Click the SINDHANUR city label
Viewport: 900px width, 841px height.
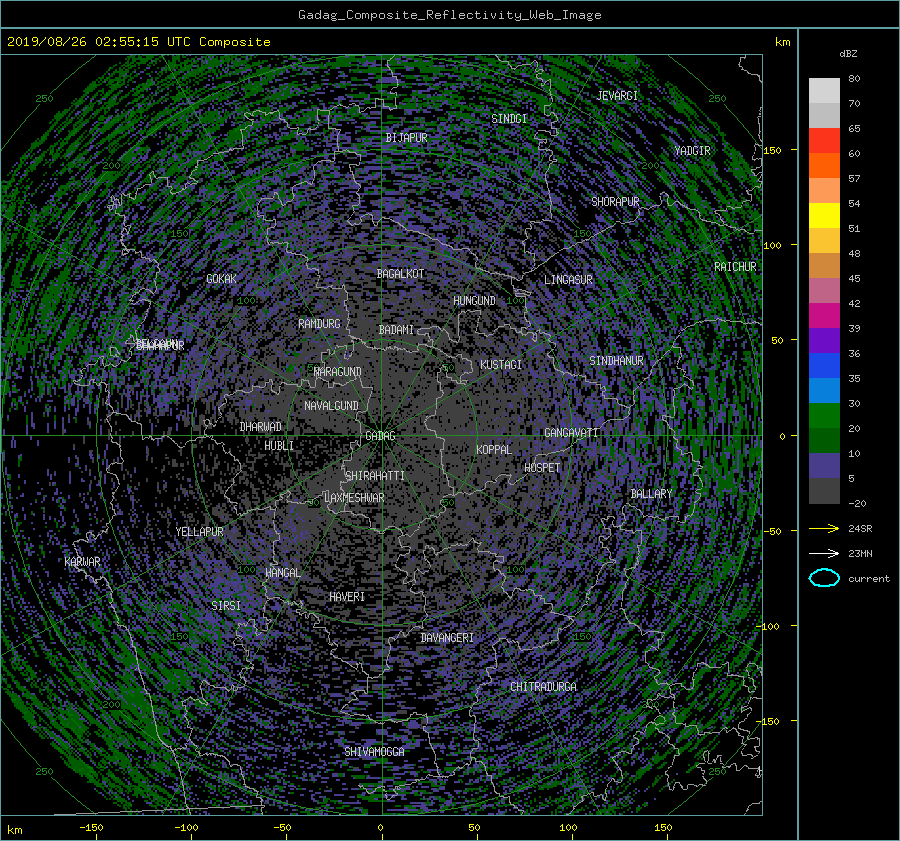point(616,361)
